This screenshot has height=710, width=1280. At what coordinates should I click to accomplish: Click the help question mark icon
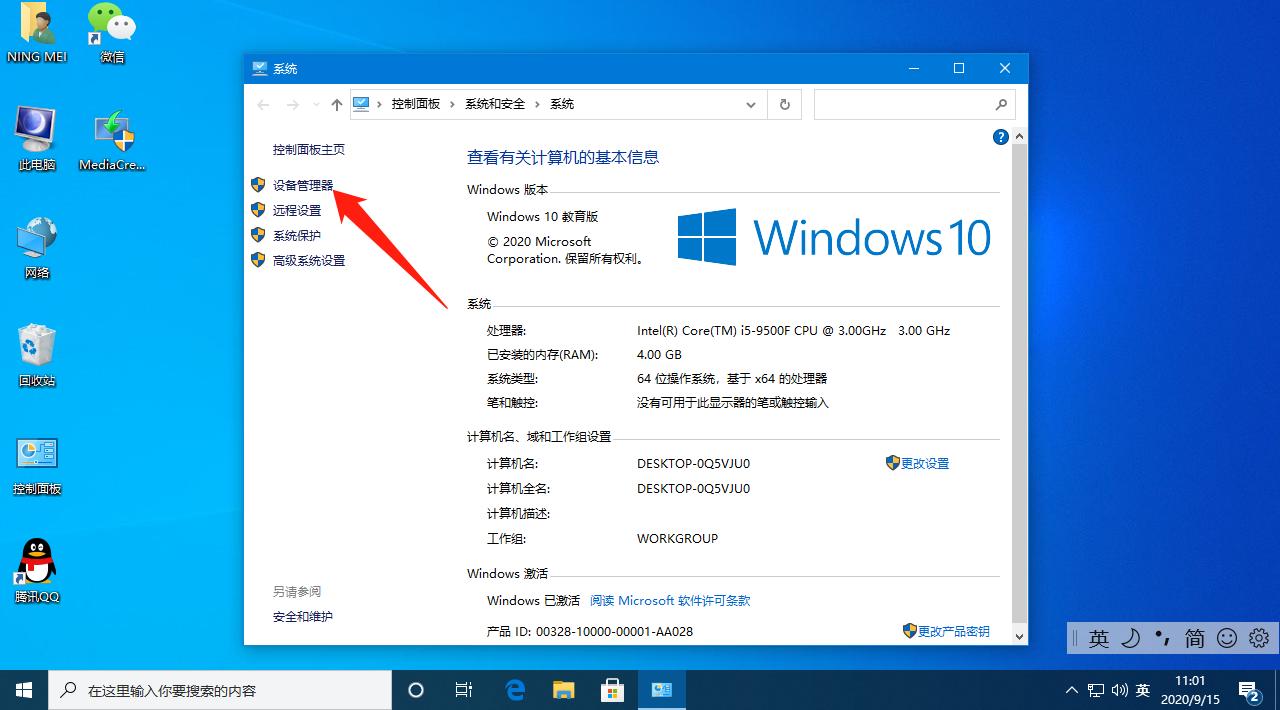coord(1001,137)
